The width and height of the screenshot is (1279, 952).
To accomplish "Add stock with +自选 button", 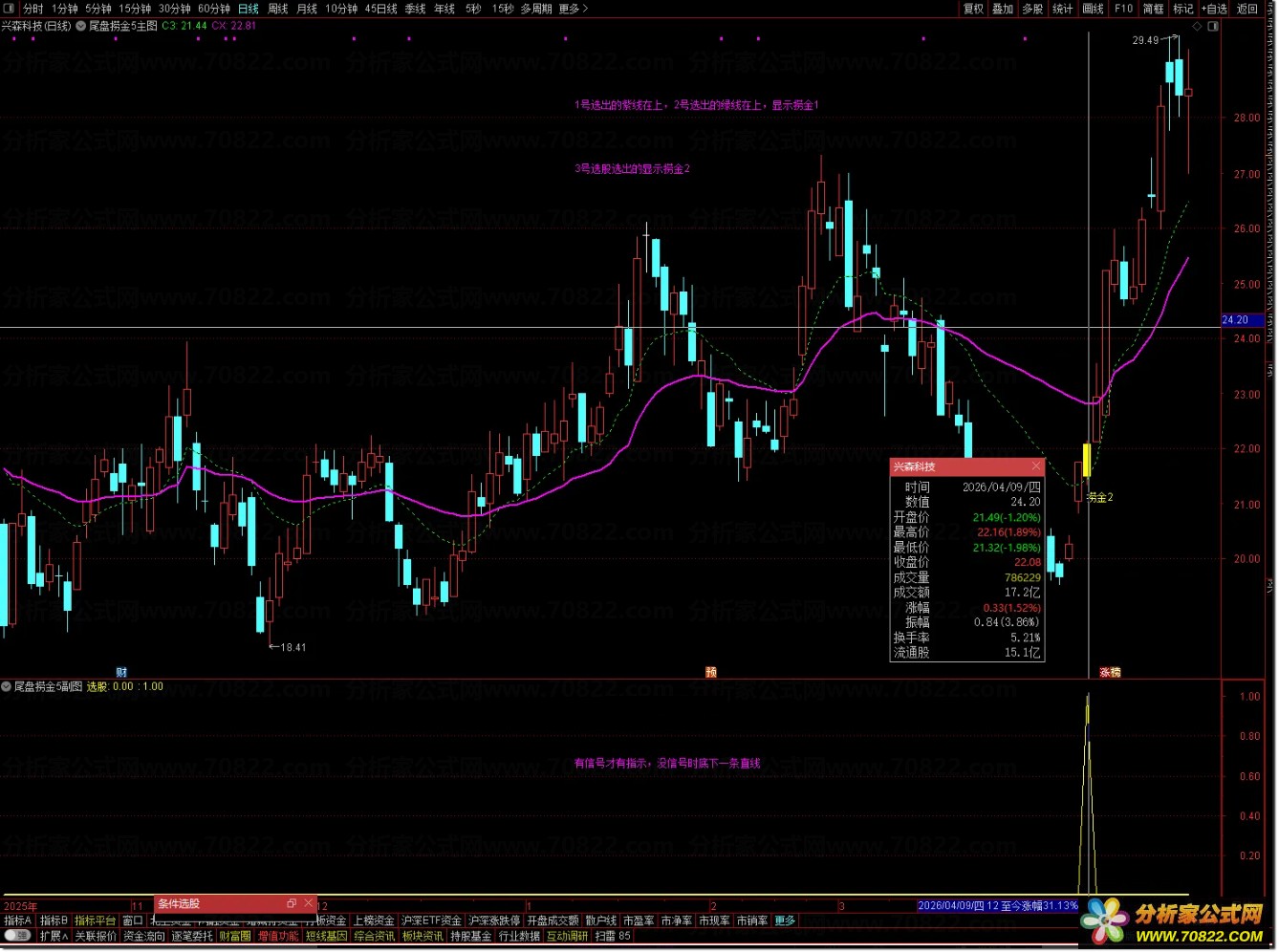I will click(x=1214, y=9).
